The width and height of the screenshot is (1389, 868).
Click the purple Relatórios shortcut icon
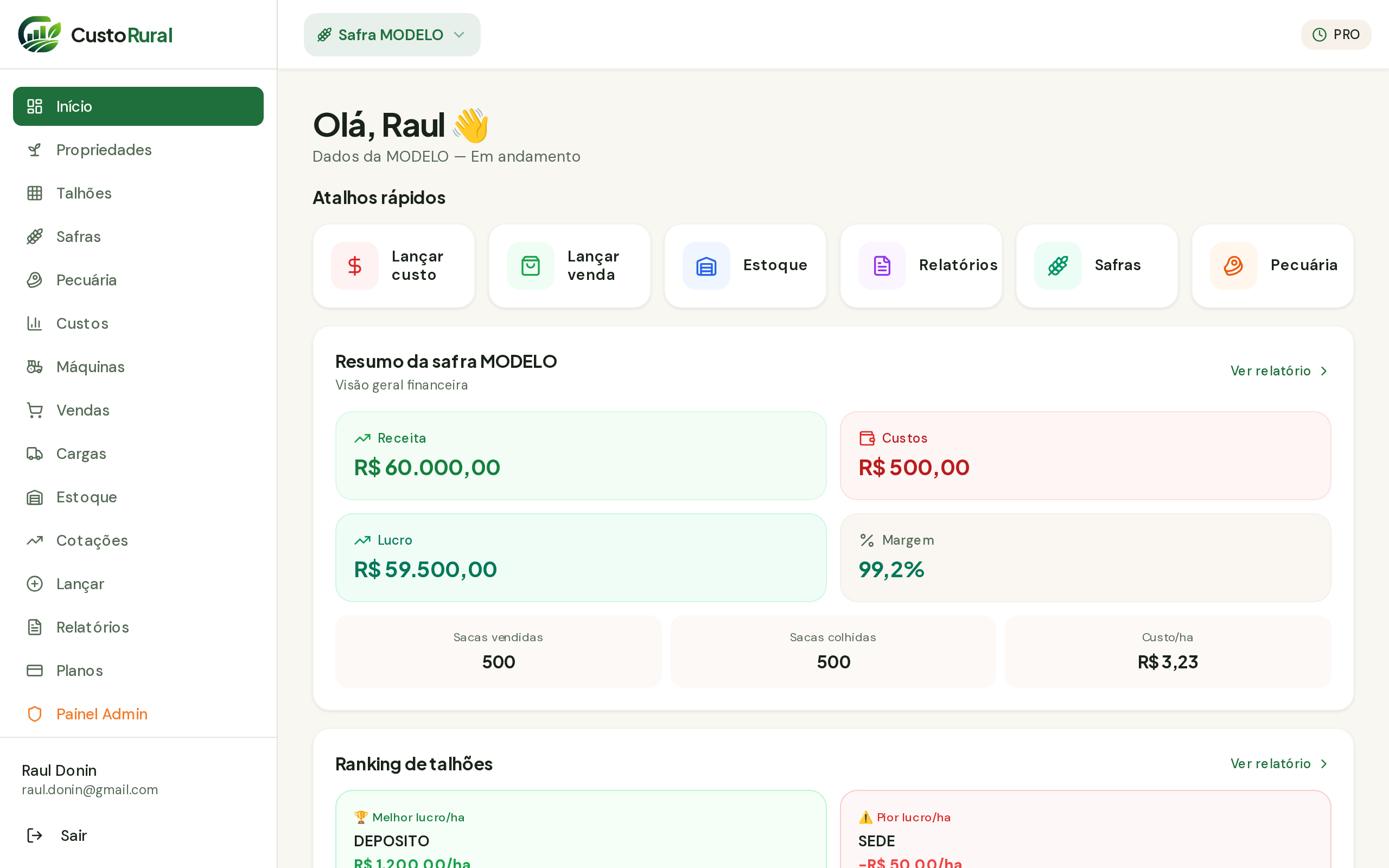pos(882,266)
